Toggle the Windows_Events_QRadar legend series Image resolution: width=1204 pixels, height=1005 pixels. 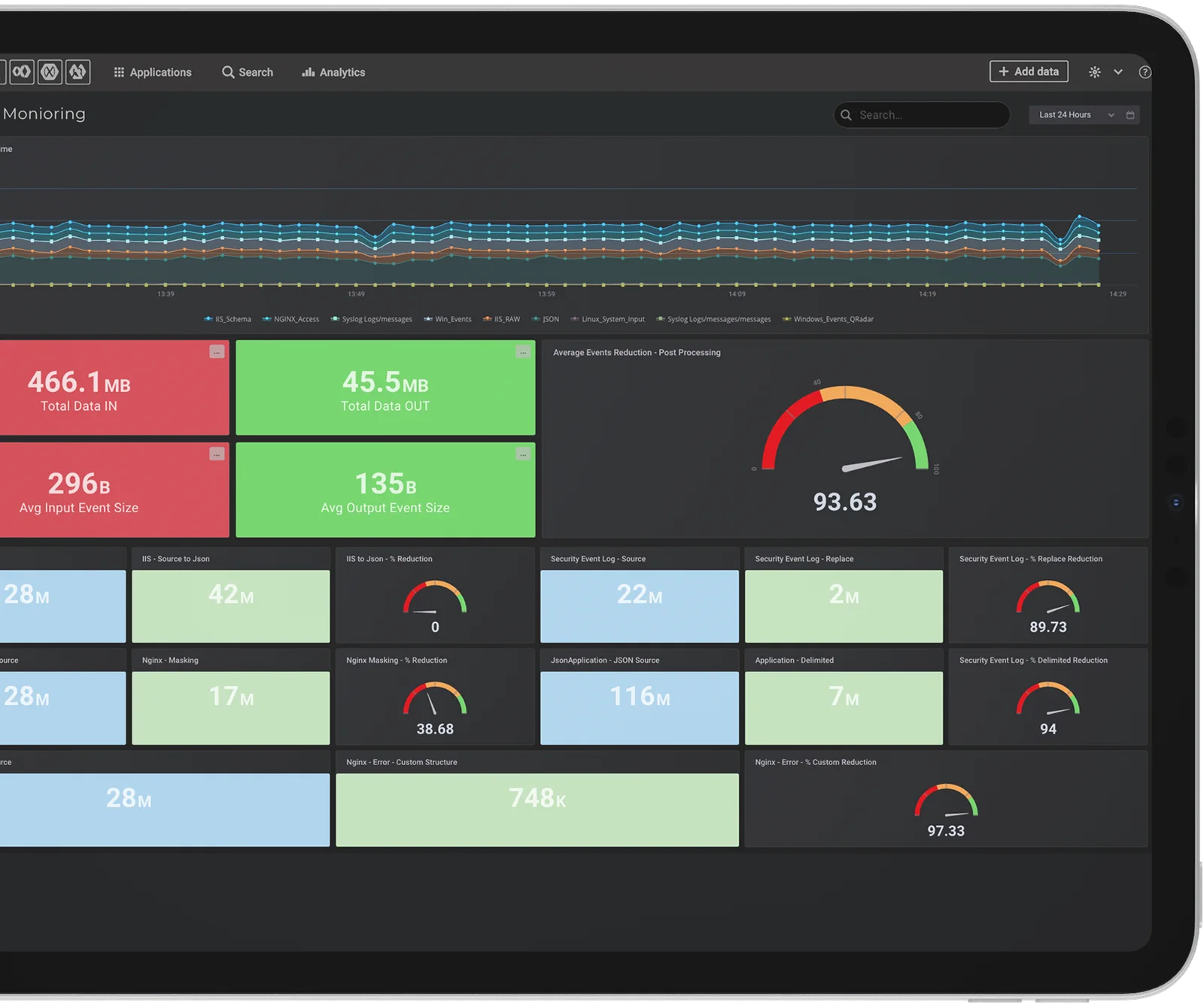point(828,319)
